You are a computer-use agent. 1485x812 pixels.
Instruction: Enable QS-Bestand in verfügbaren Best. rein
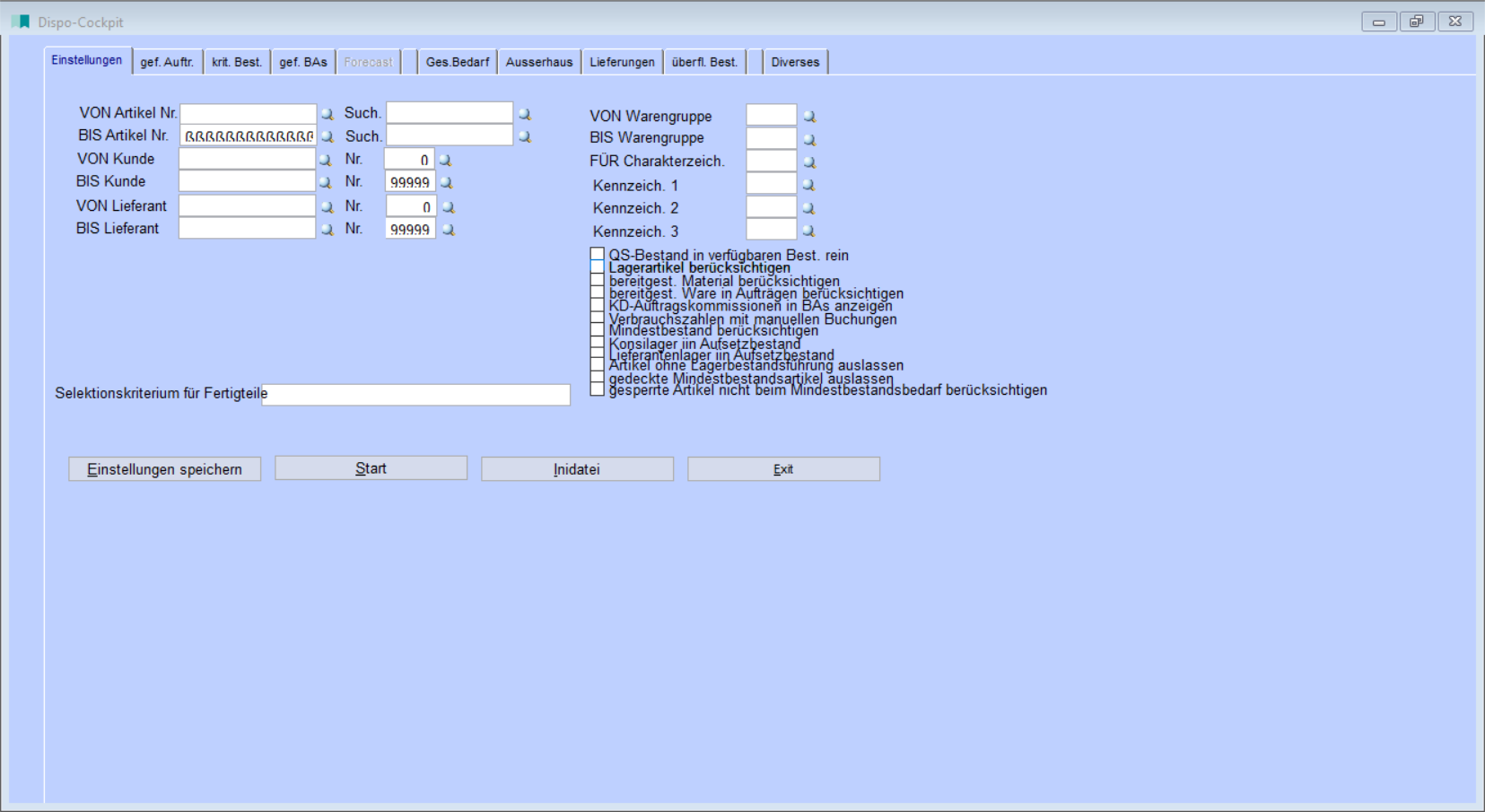598,255
